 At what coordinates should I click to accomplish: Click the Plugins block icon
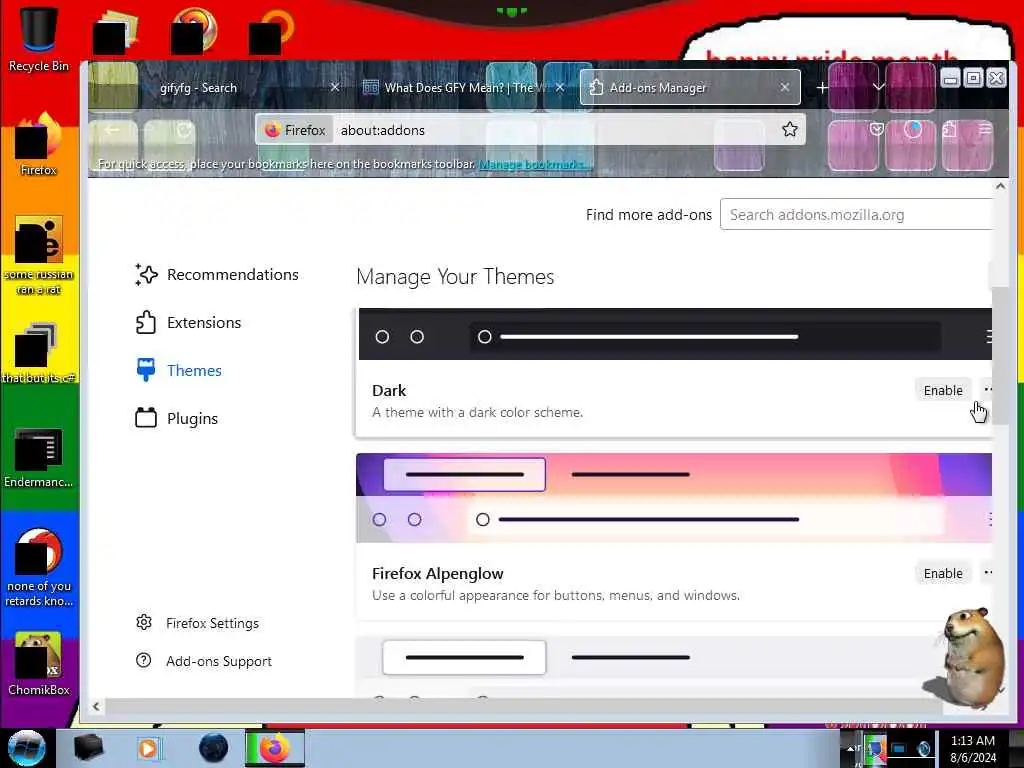pyautogui.click(x=146, y=418)
